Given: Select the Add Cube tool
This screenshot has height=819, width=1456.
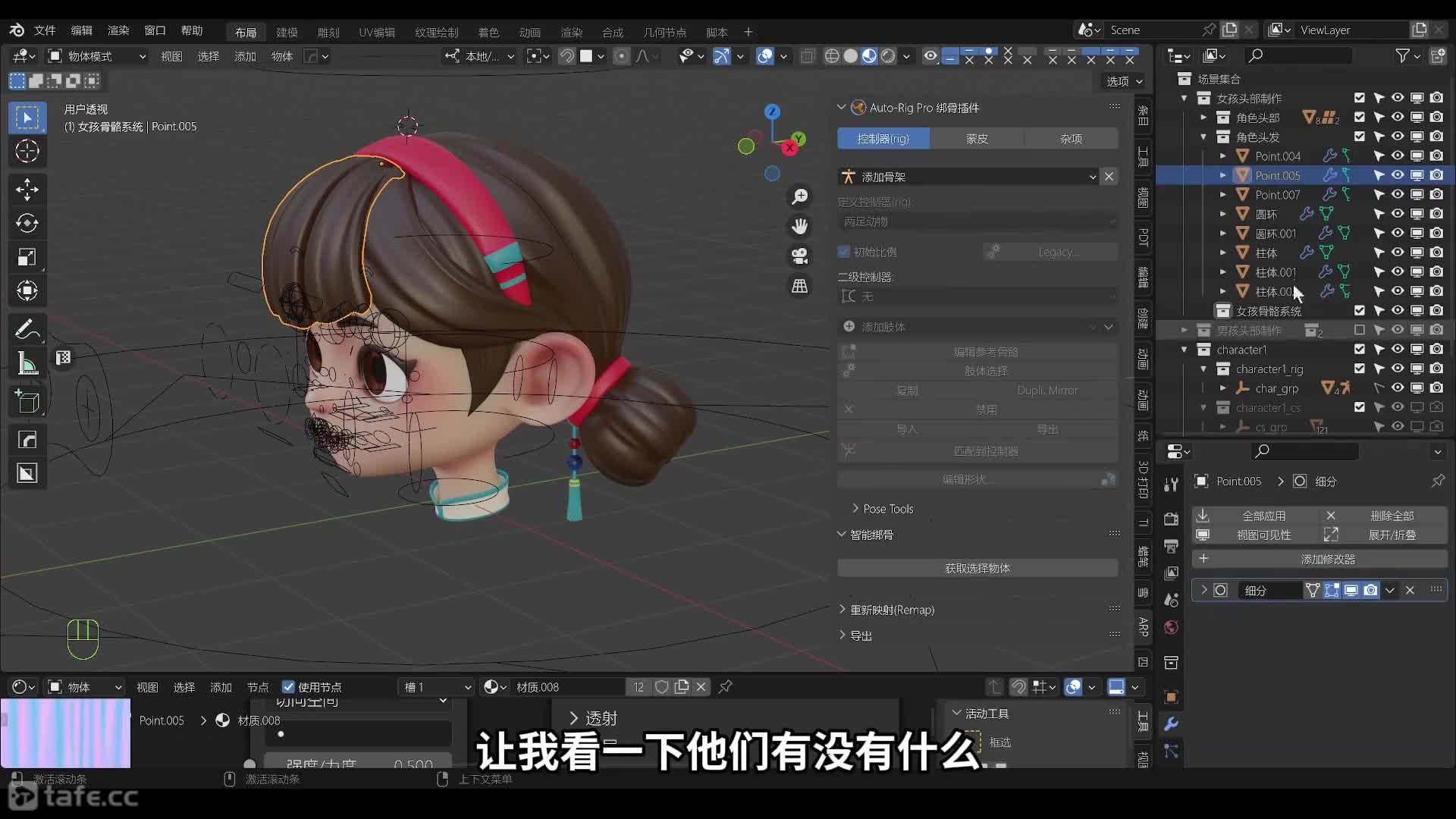Looking at the screenshot, I should point(27,402).
